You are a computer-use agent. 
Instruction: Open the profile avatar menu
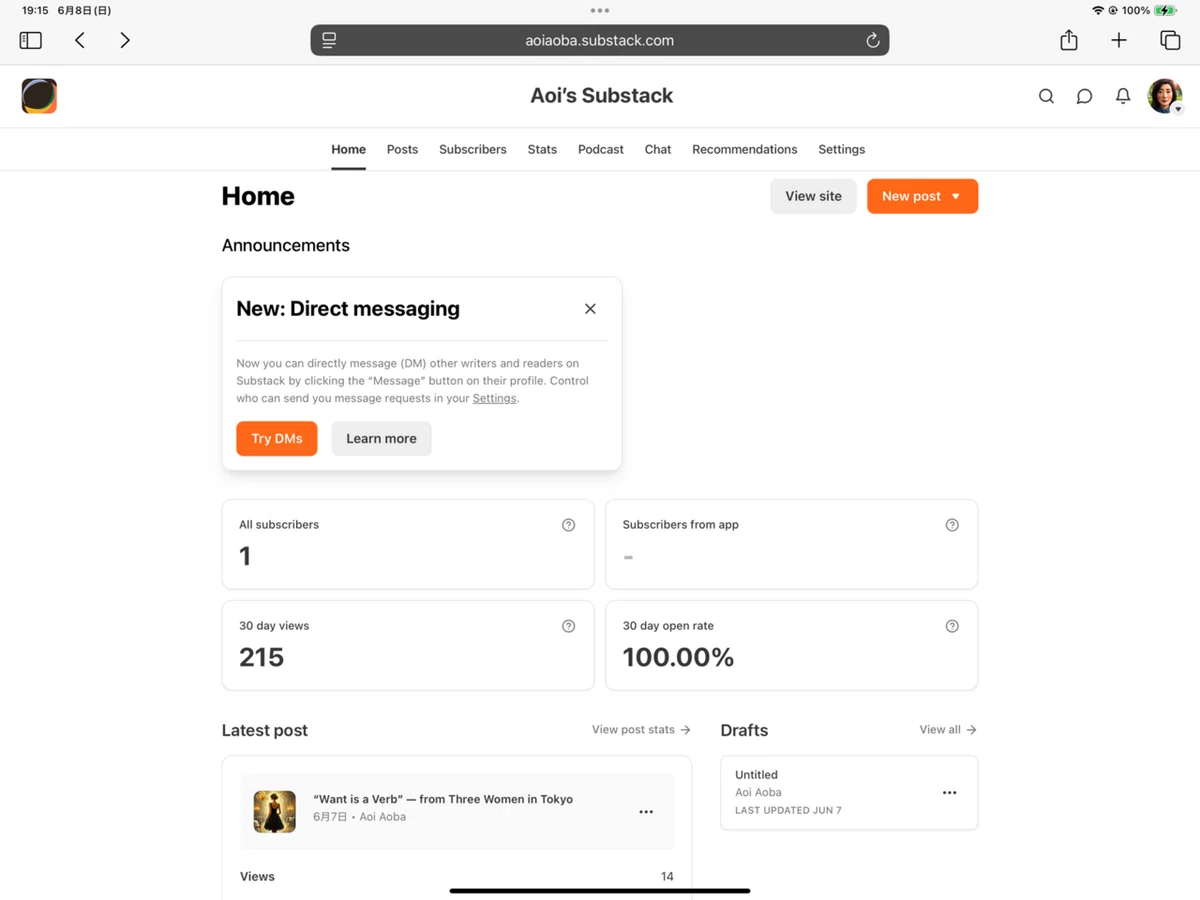point(1165,96)
